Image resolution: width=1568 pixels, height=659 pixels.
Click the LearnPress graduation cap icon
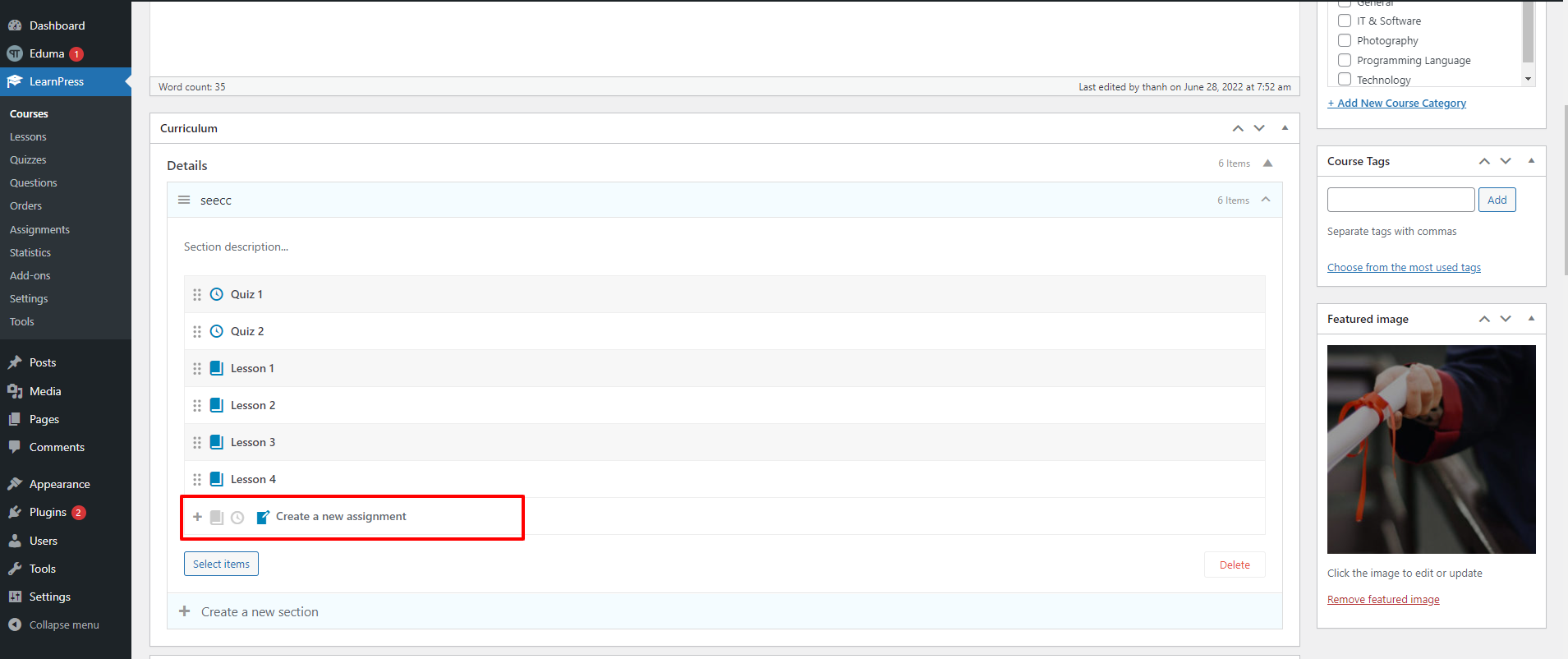coord(15,81)
